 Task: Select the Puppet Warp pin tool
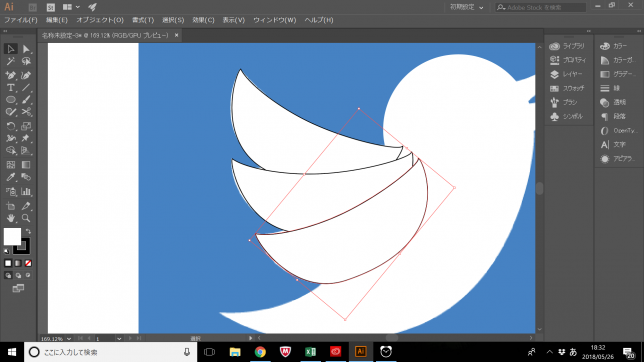26,138
